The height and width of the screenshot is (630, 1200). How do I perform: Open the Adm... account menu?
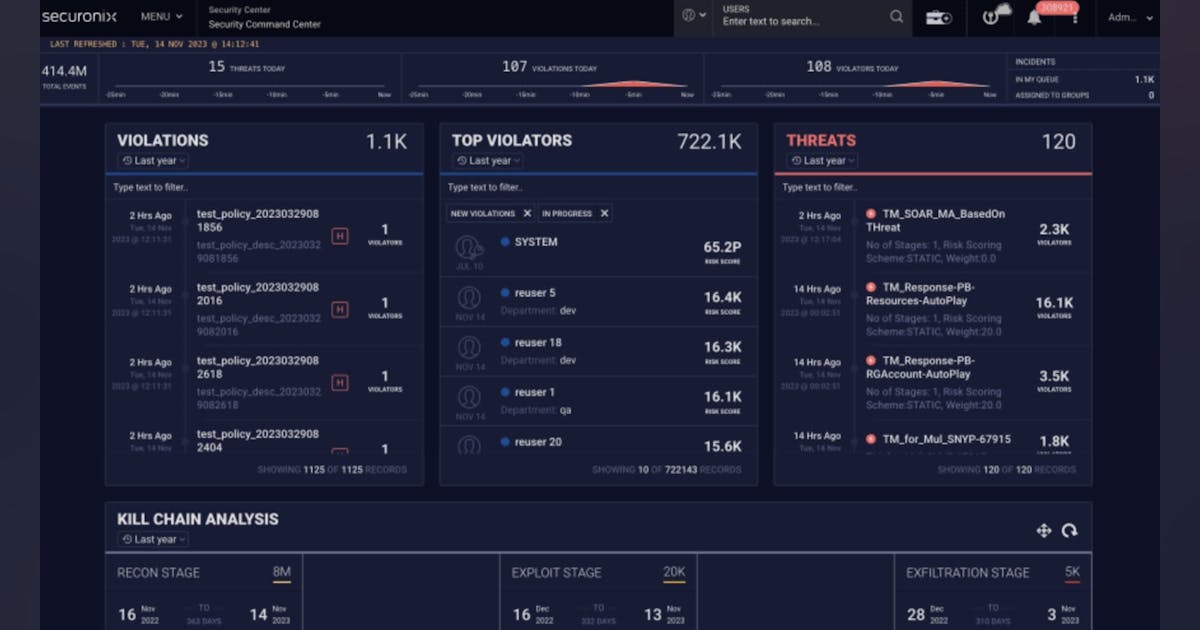[x=1130, y=18]
